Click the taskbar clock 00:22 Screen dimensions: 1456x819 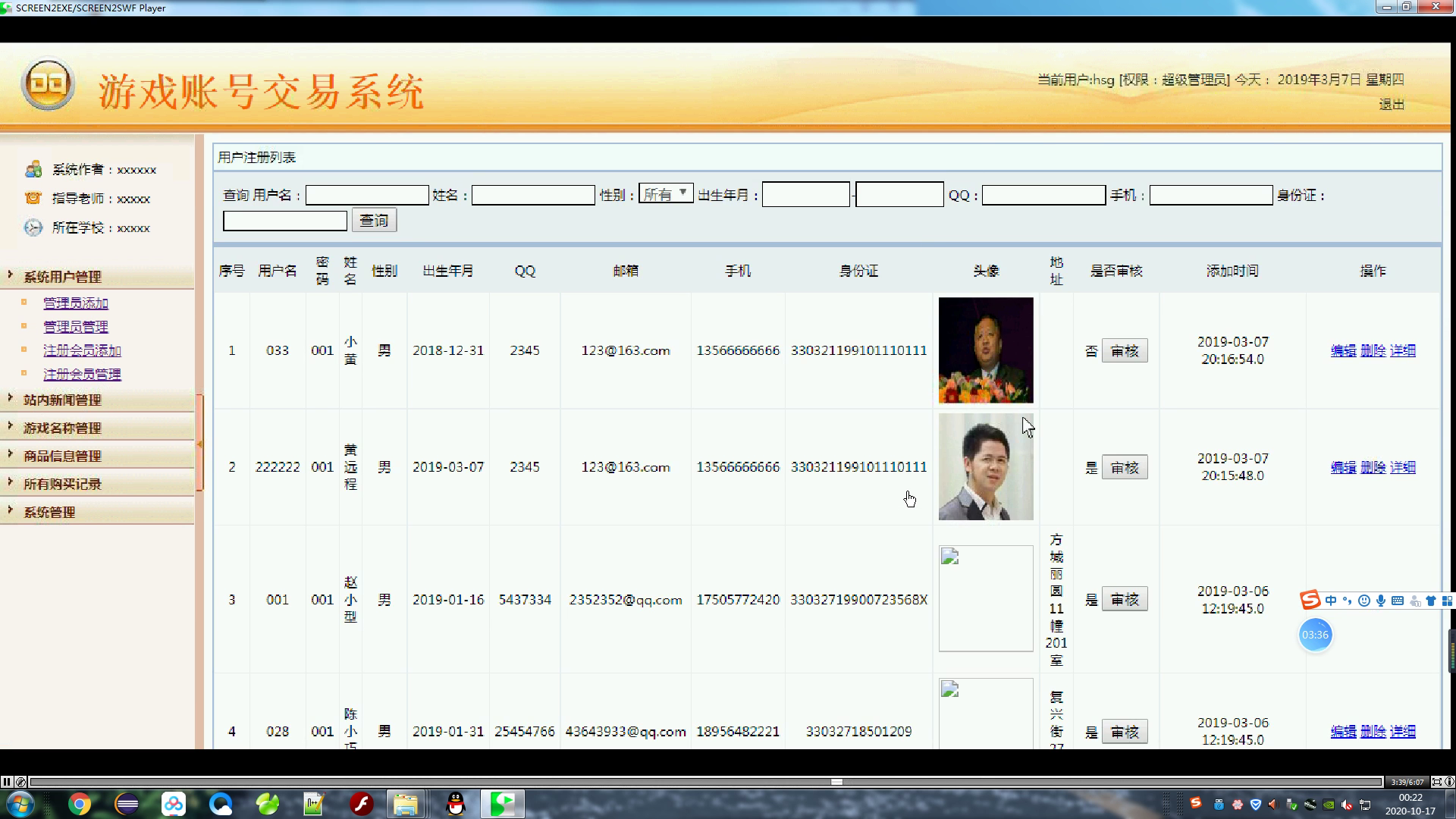1410,804
